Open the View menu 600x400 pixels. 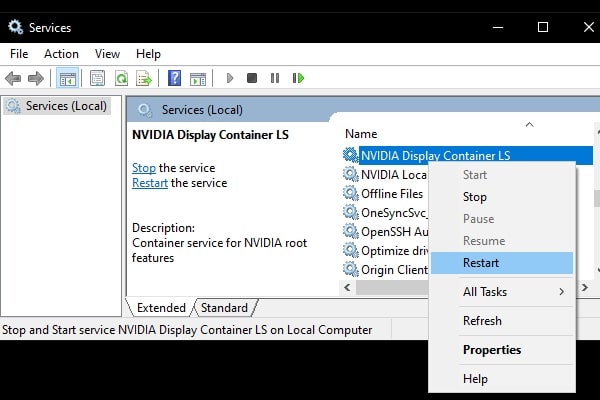[x=108, y=54]
